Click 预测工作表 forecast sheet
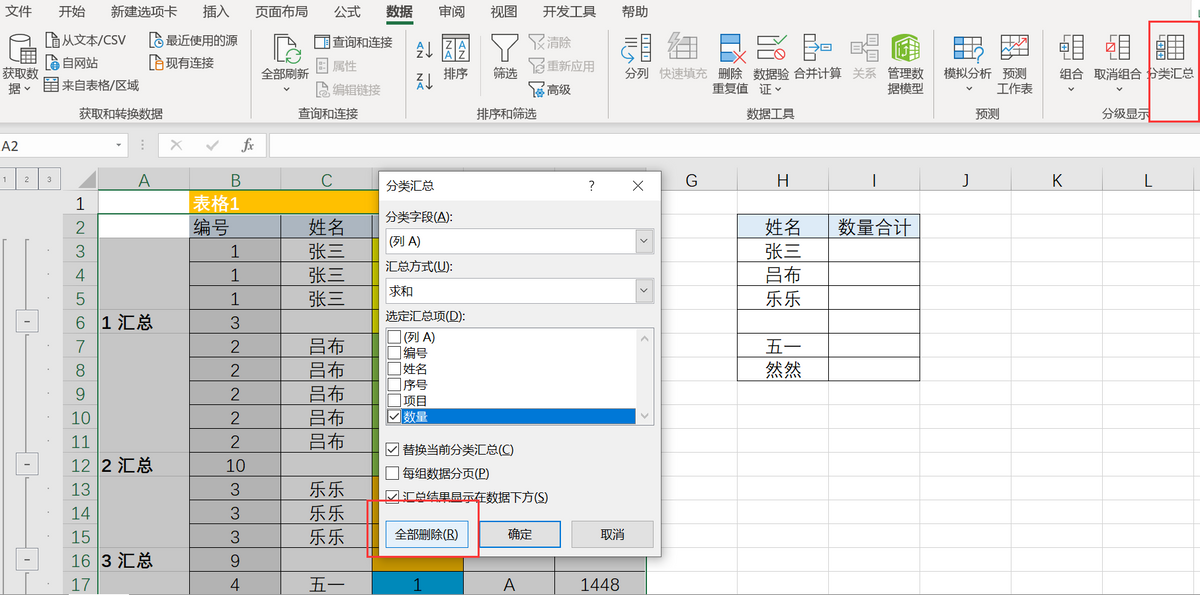 coord(1015,63)
